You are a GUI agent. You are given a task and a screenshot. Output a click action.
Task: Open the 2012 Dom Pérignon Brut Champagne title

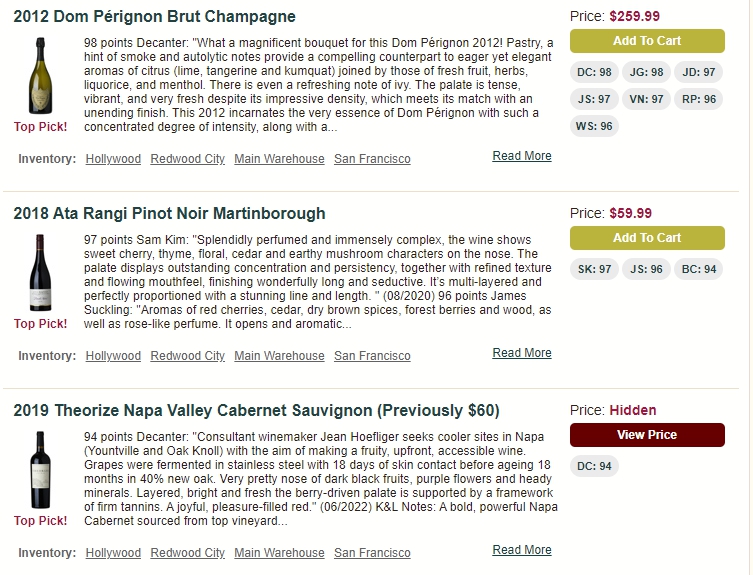click(x=154, y=16)
